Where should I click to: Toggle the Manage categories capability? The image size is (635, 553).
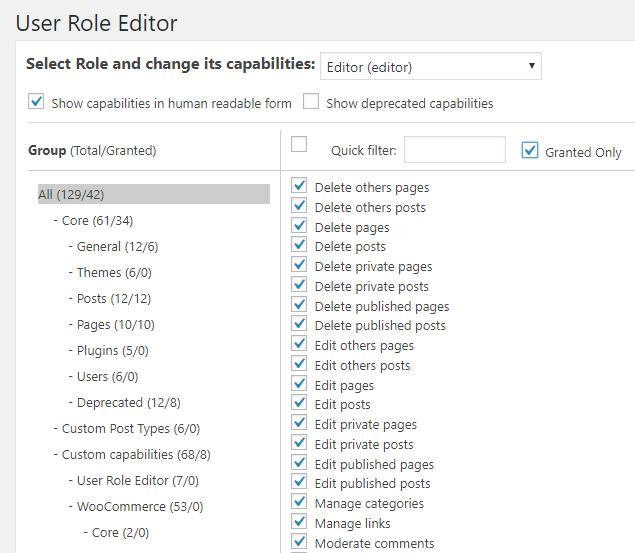(299, 502)
